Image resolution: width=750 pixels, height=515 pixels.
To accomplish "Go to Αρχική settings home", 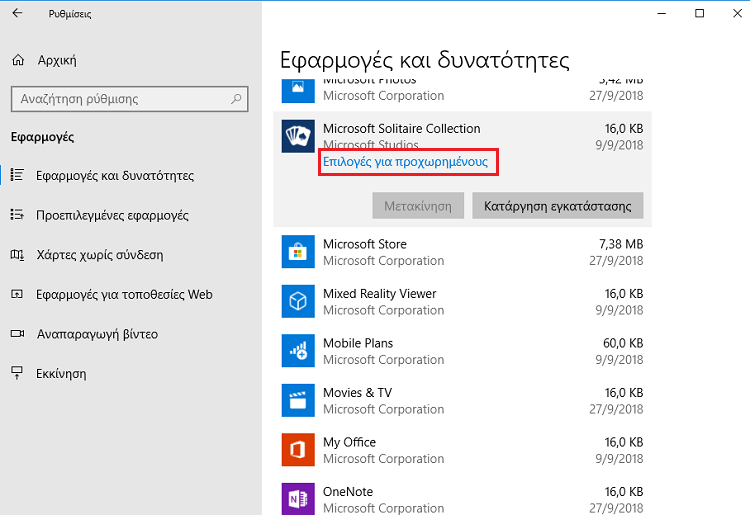I will tap(57, 60).
